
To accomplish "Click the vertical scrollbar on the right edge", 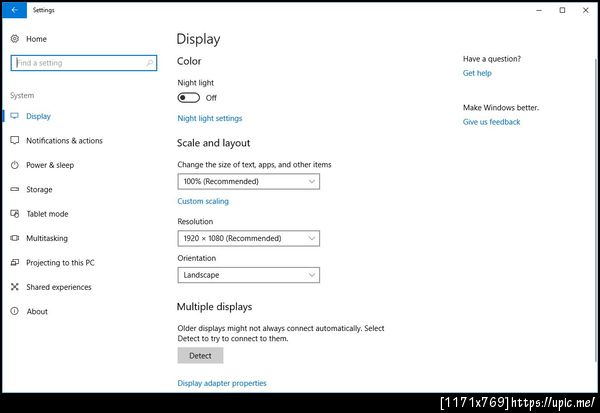I will point(595,210).
